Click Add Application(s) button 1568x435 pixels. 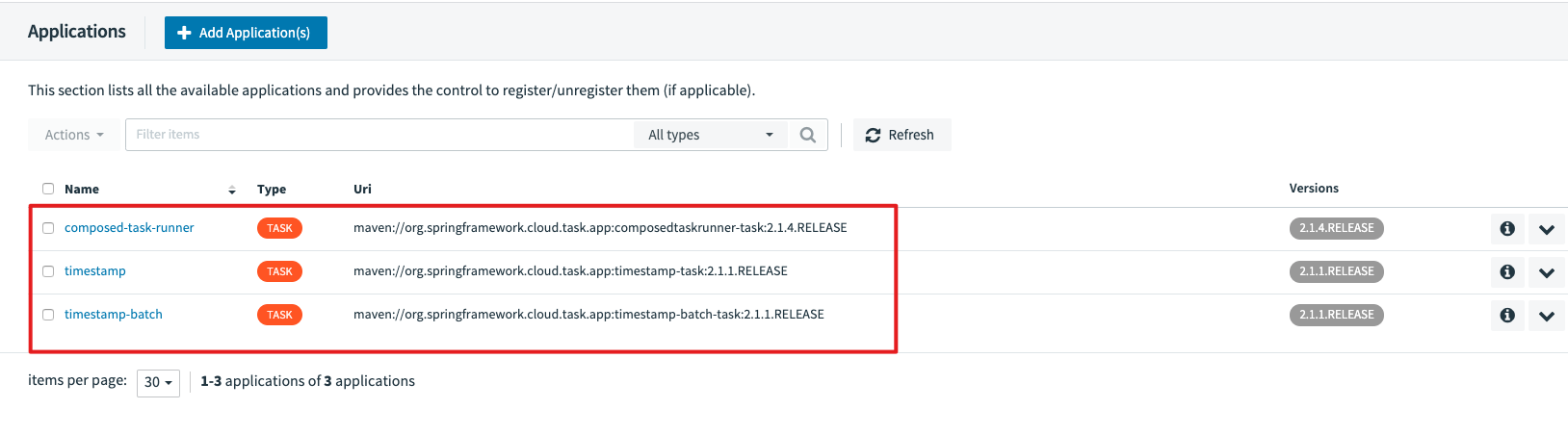coord(246,33)
